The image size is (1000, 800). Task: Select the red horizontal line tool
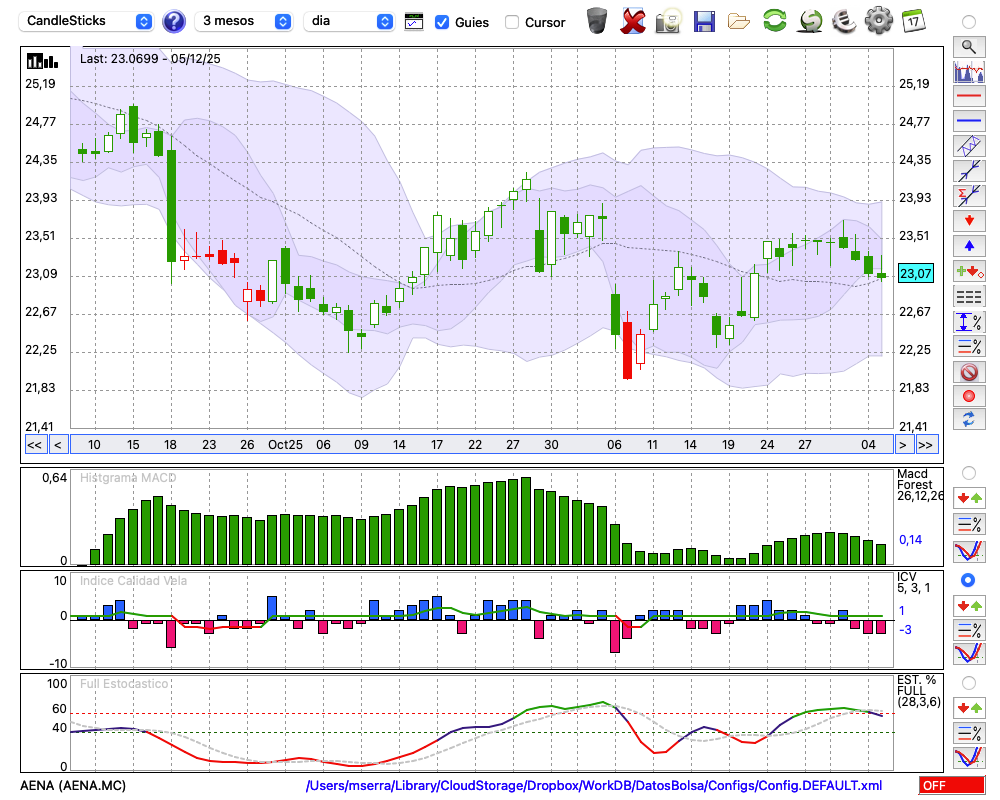(968, 97)
